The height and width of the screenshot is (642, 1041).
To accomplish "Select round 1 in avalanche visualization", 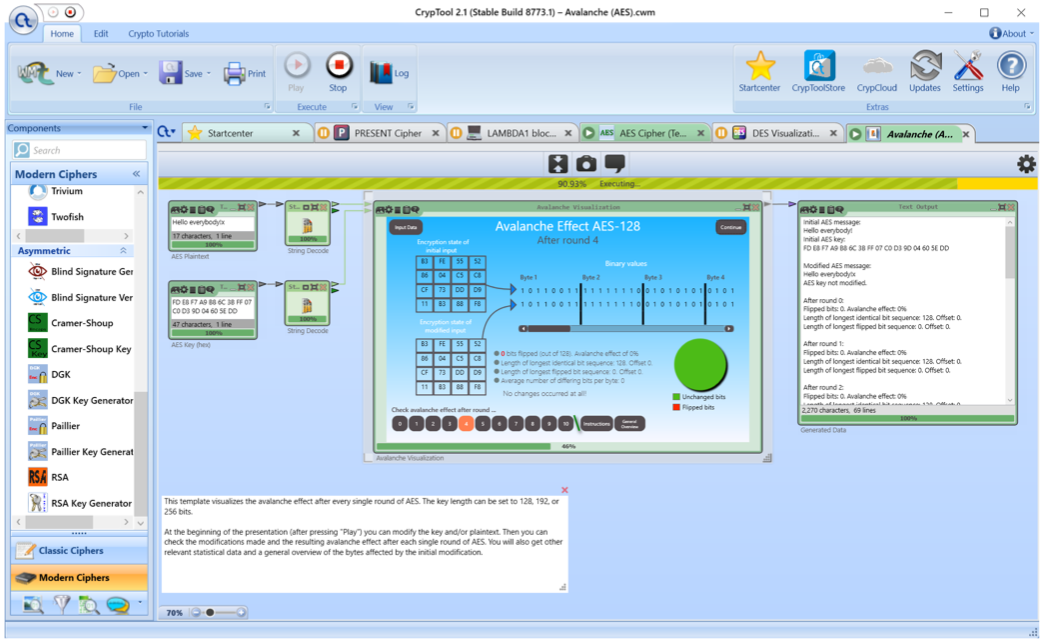I will (416, 424).
